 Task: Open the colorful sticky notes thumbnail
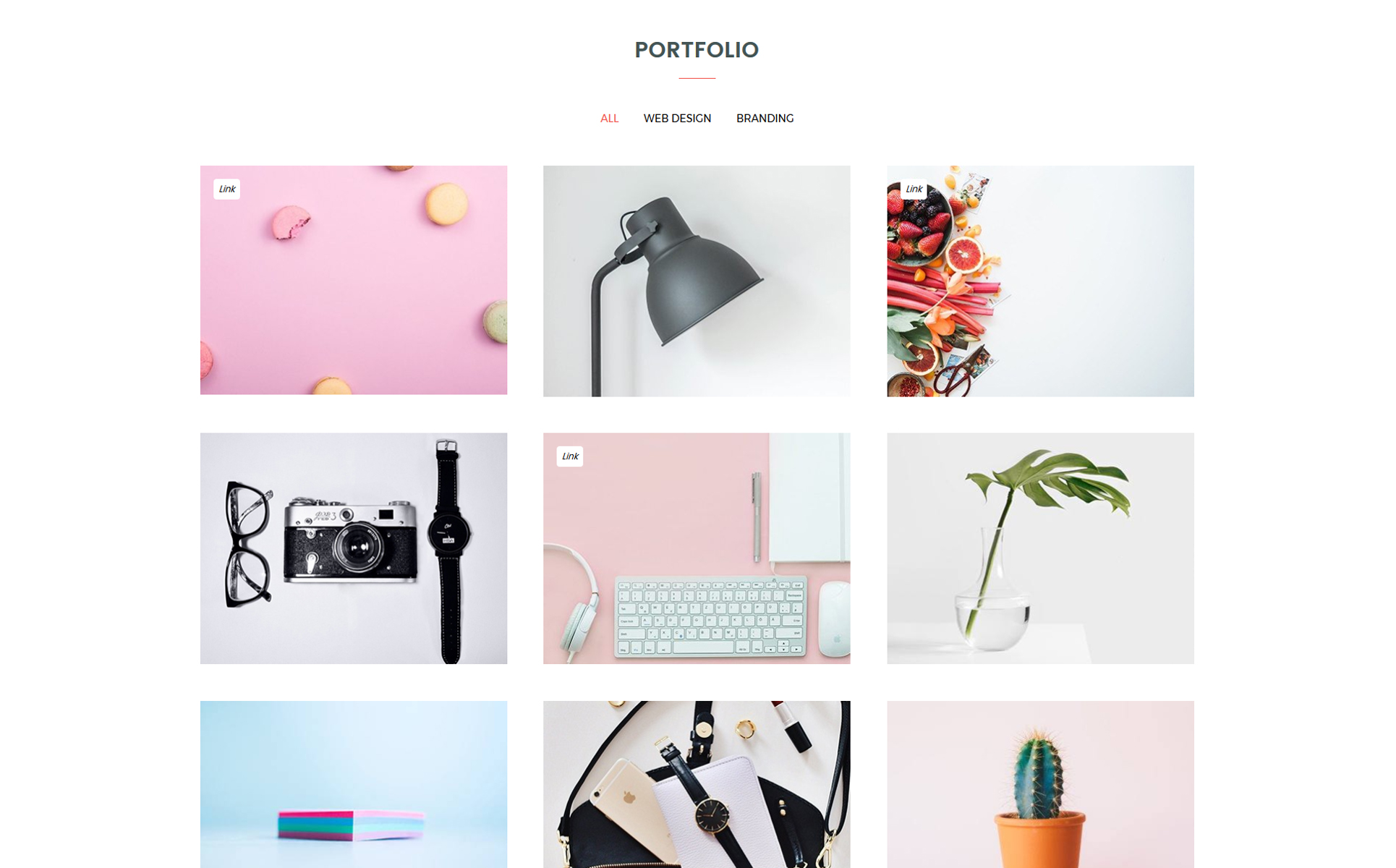tap(354, 784)
